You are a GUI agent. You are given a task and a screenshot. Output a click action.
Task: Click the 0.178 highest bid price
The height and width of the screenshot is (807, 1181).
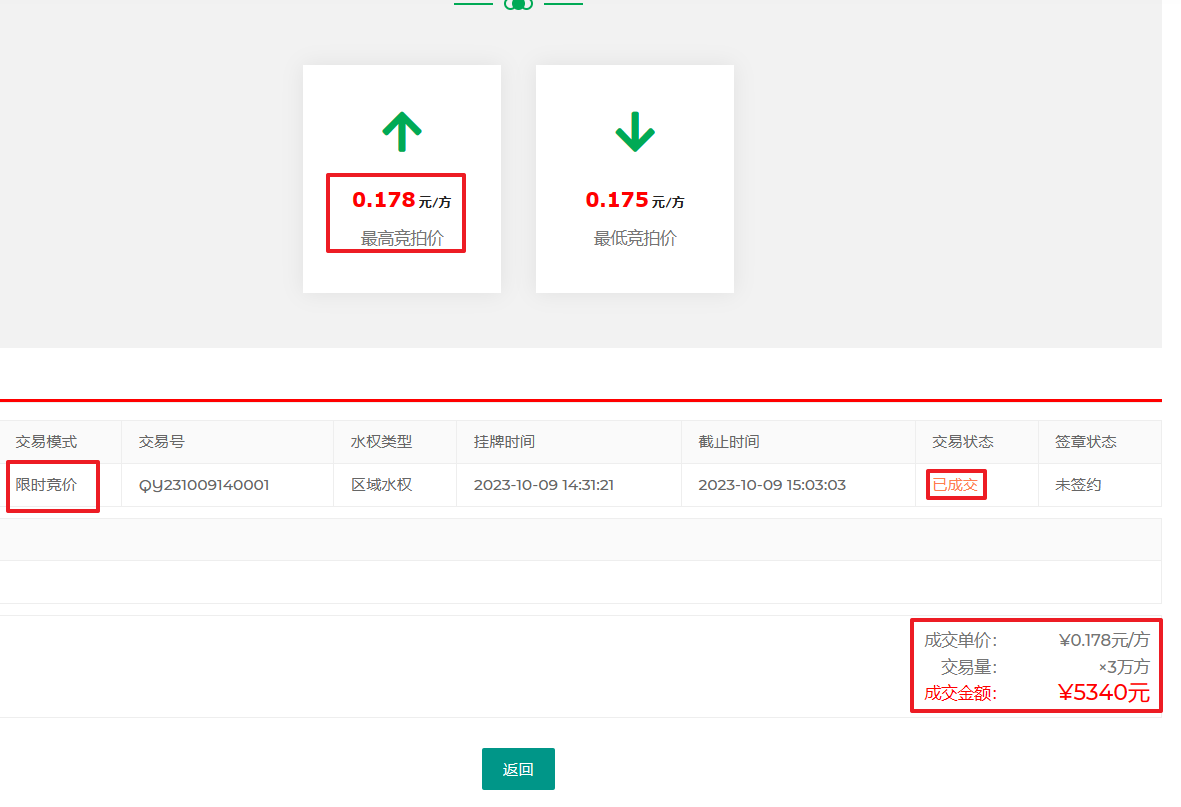[384, 200]
